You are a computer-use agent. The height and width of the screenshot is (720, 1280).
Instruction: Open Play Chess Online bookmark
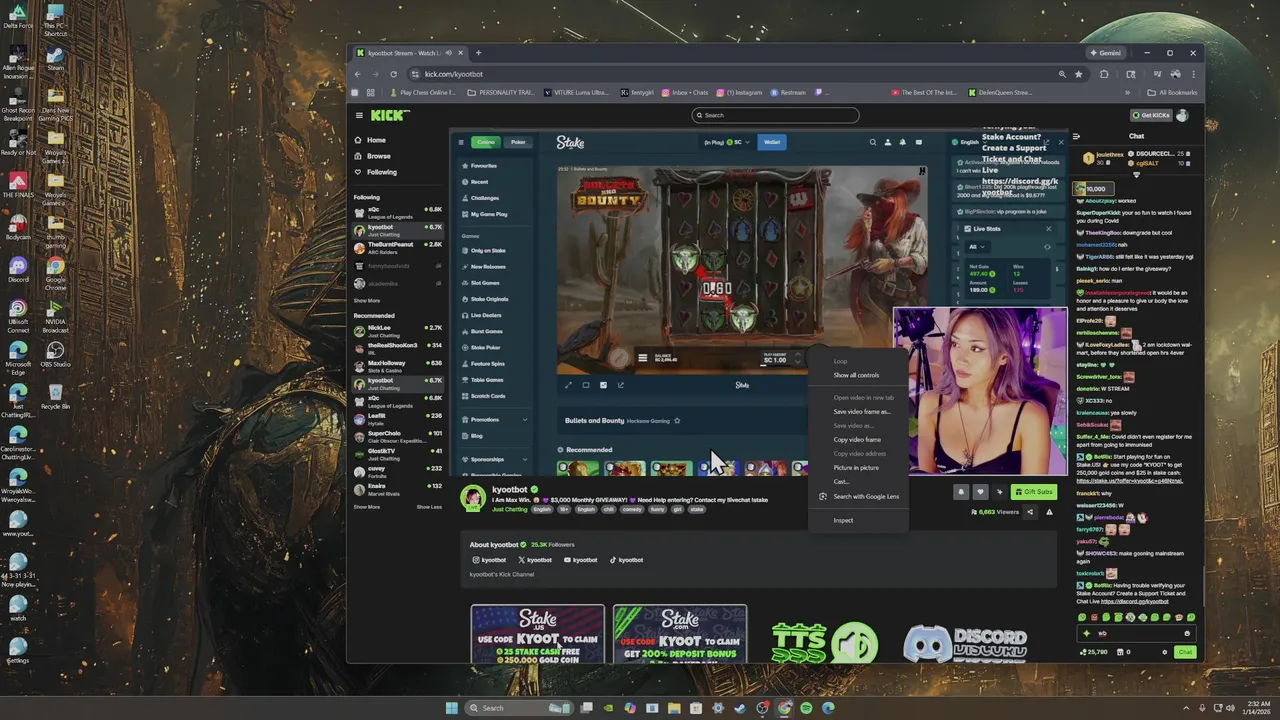click(x=424, y=93)
